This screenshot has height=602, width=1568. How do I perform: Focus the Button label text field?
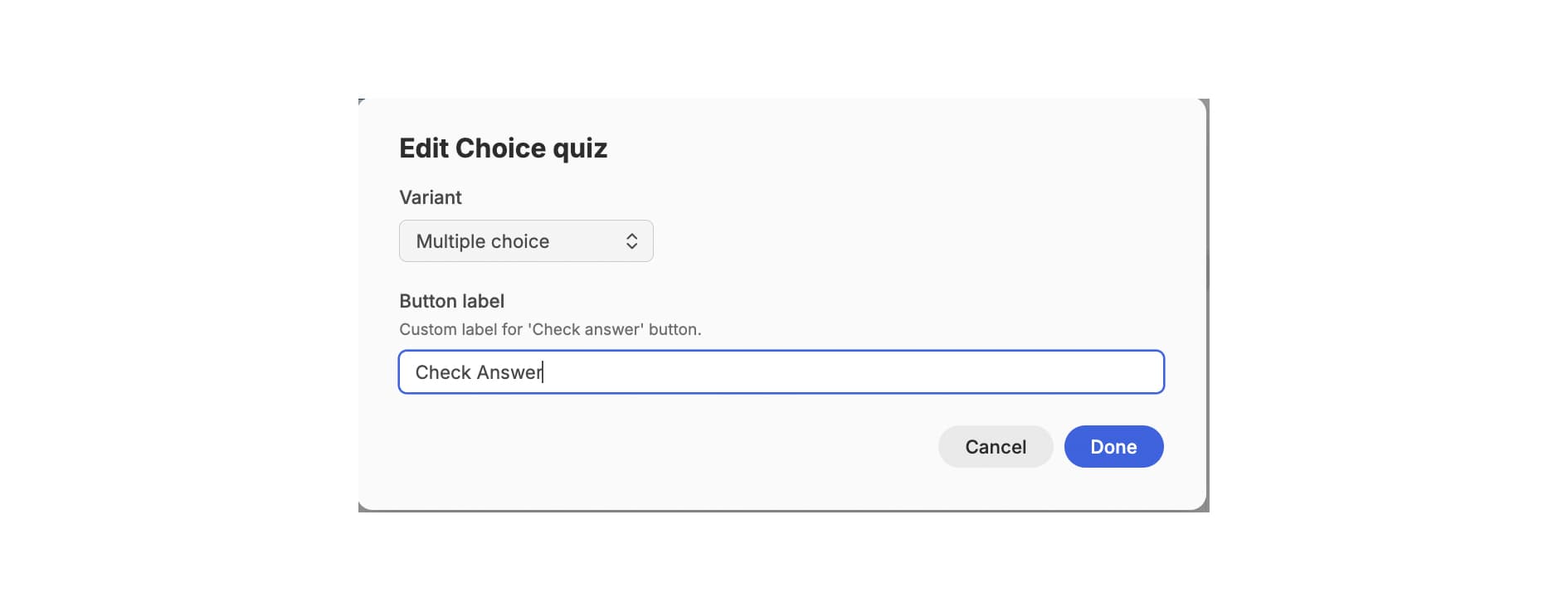780,372
